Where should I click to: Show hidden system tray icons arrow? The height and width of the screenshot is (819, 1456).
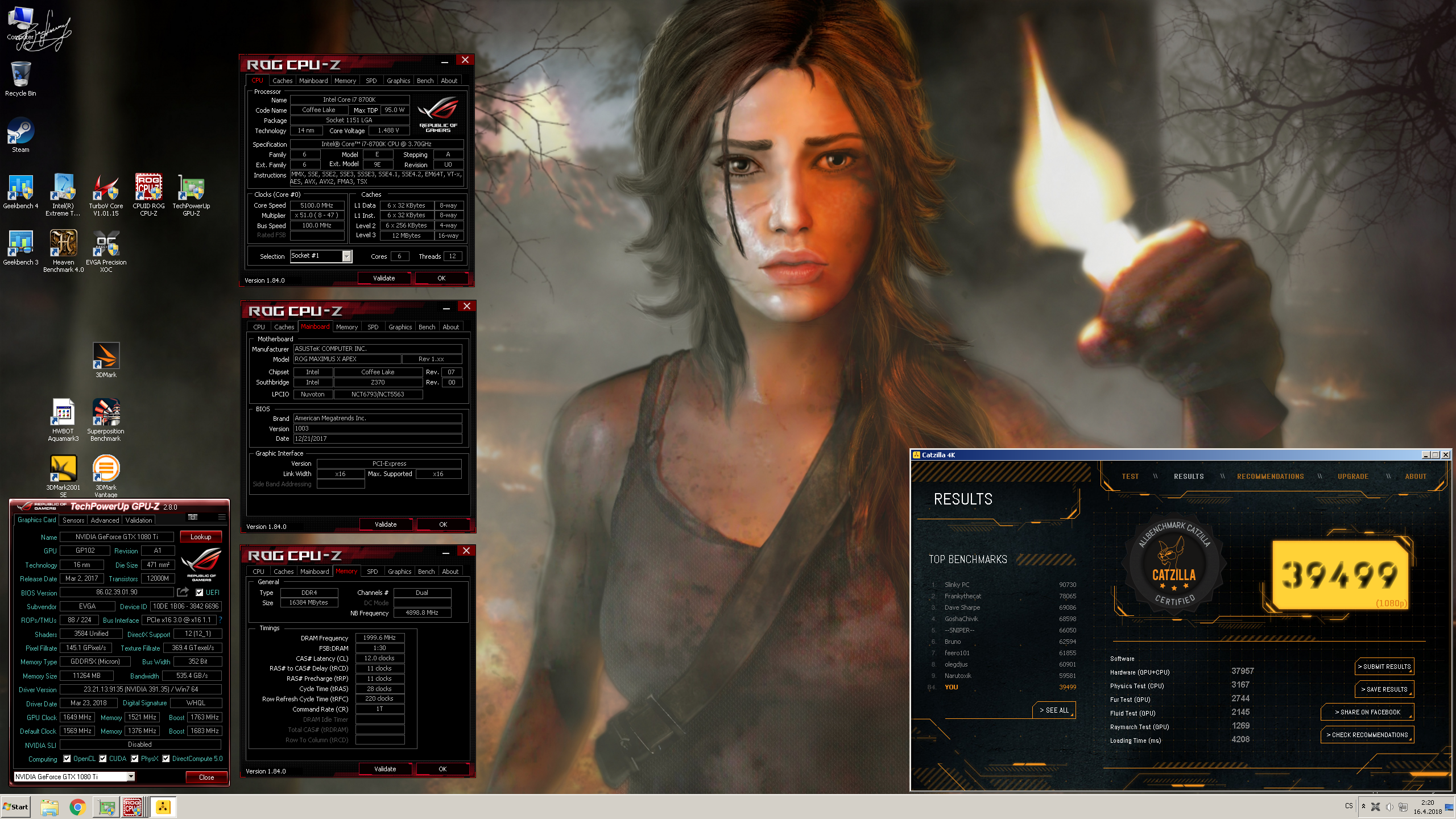[1363, 806]
